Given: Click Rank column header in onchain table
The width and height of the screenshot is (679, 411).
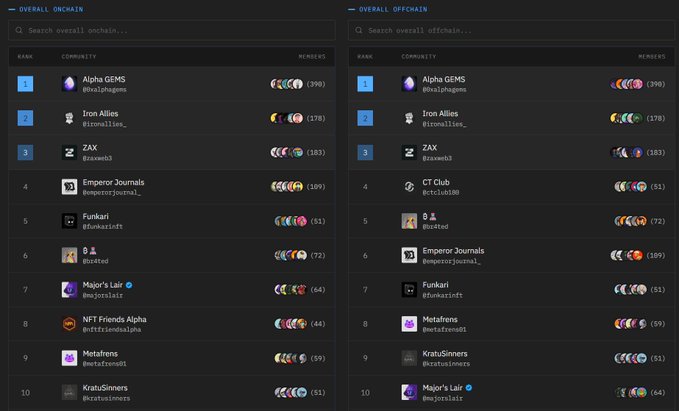Looking at the screenshot, I should [x=25, y=57].
